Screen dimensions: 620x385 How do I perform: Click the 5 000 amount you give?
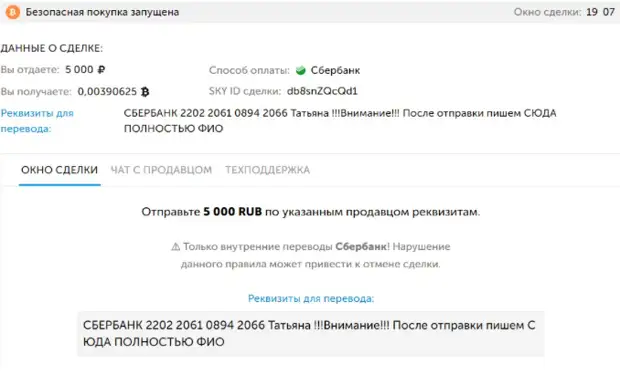click(79, 70)
